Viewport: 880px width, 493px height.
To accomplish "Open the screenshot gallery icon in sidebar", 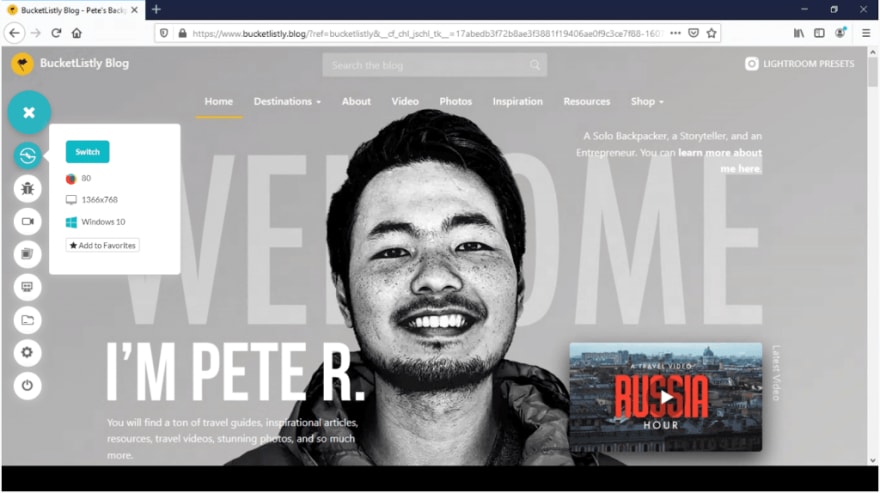I will [x=28, y=254].
